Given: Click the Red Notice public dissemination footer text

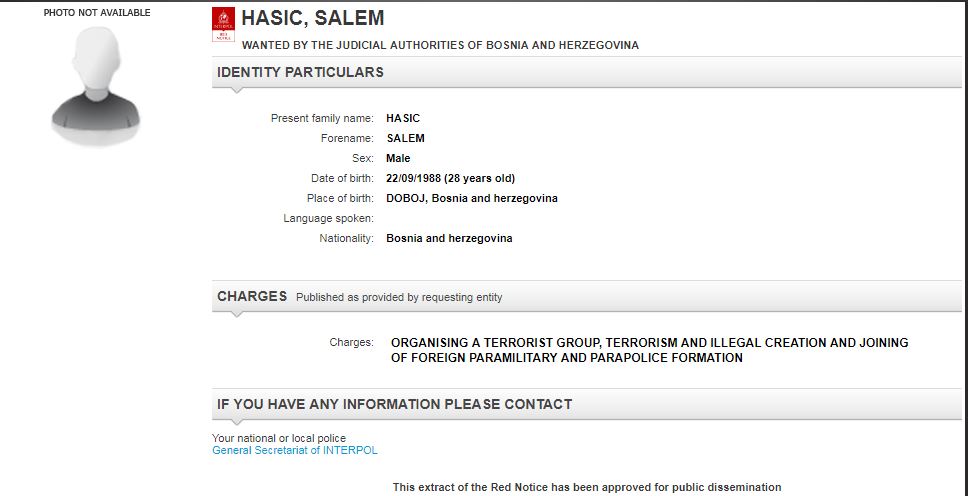Looking at the screenshot, I should click(x=586, y=487).
